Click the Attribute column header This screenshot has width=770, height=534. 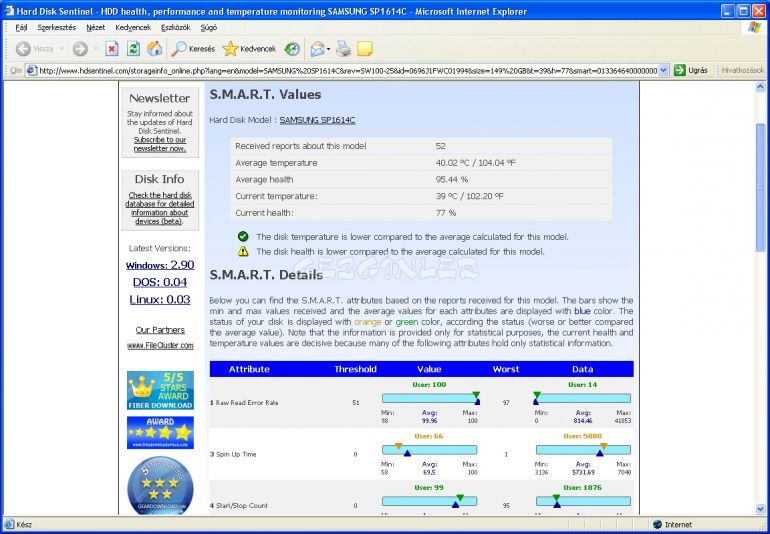[x=249, y=369]
